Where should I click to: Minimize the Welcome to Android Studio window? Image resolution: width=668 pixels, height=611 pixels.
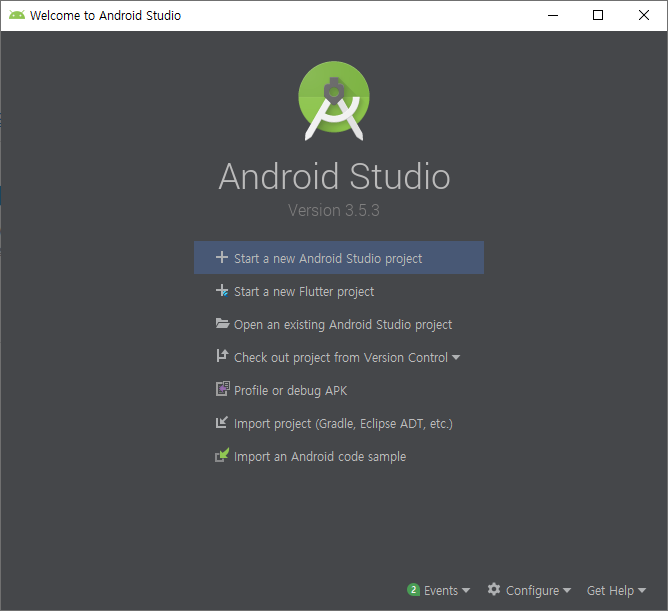[553, 15]
